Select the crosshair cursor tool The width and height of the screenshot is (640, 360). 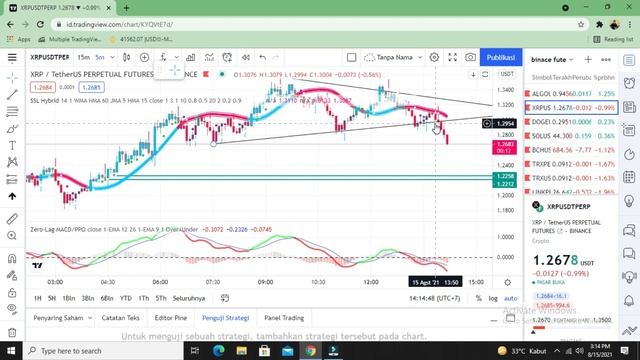click(x=12, y=78)
